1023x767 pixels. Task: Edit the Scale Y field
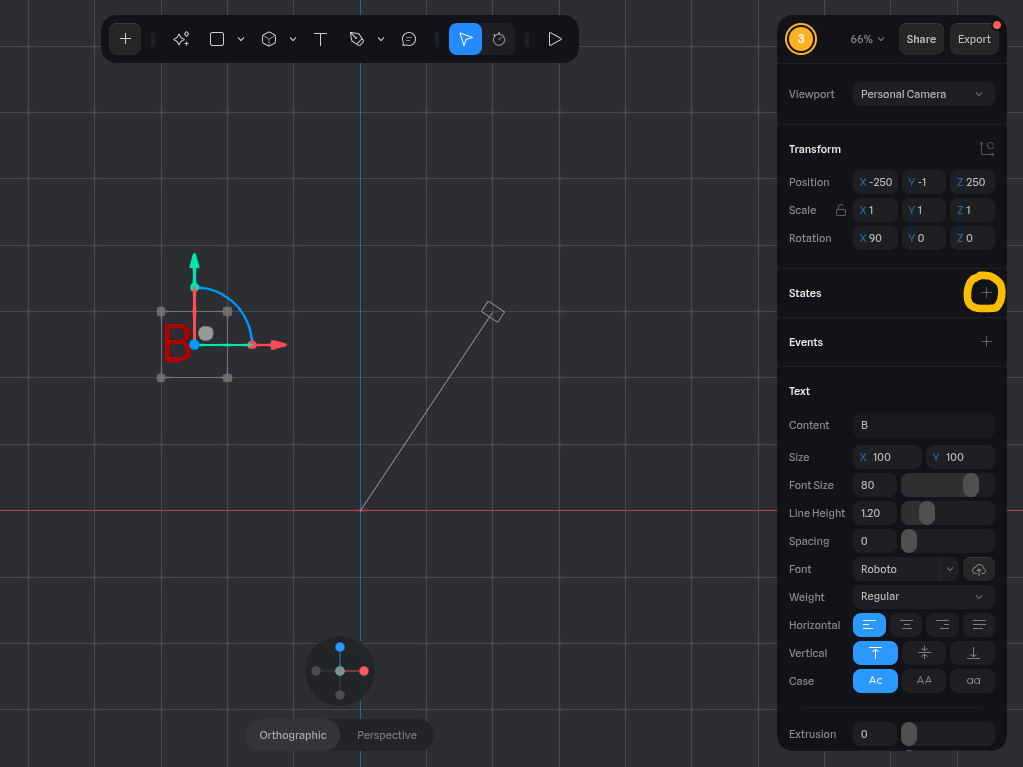tap(923, 210)
